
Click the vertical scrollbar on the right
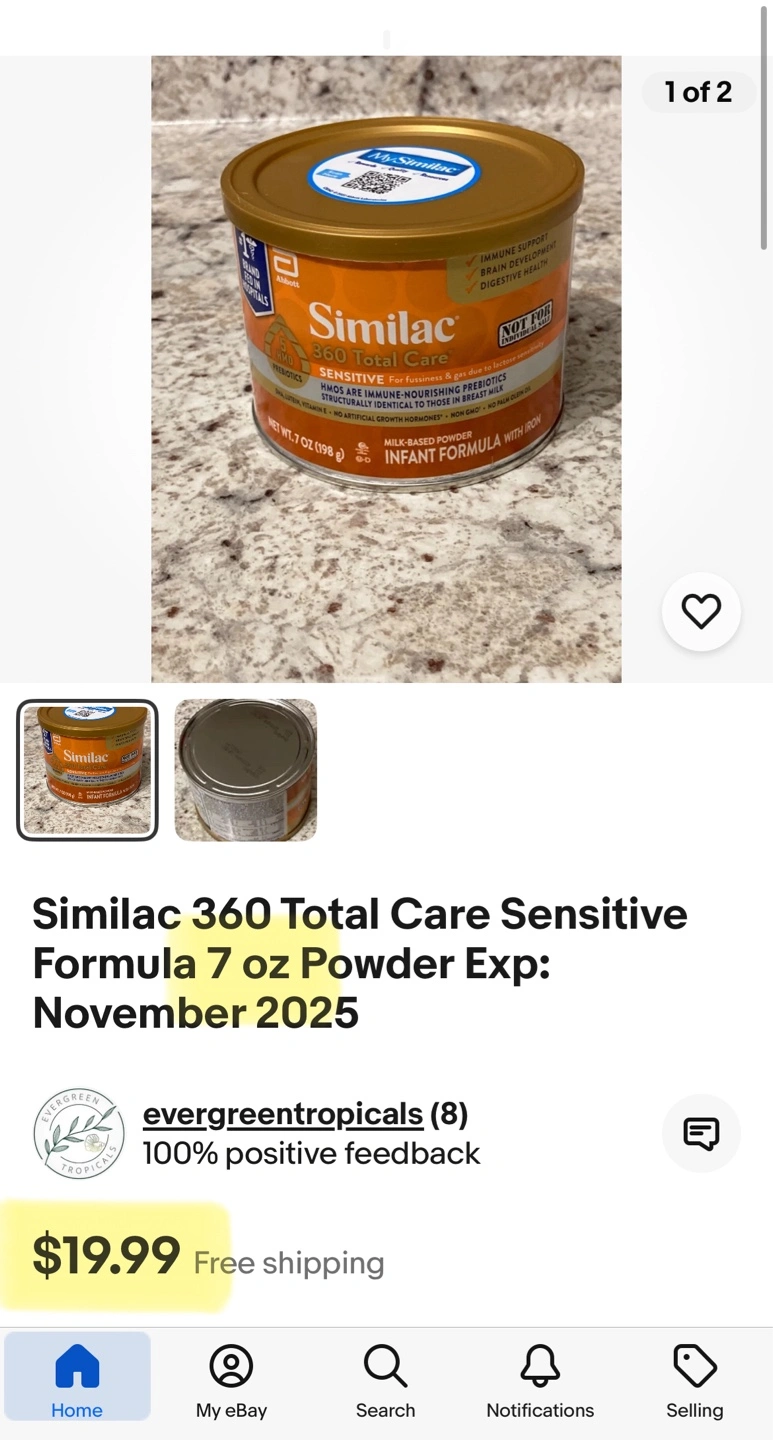tap(764, 128)
